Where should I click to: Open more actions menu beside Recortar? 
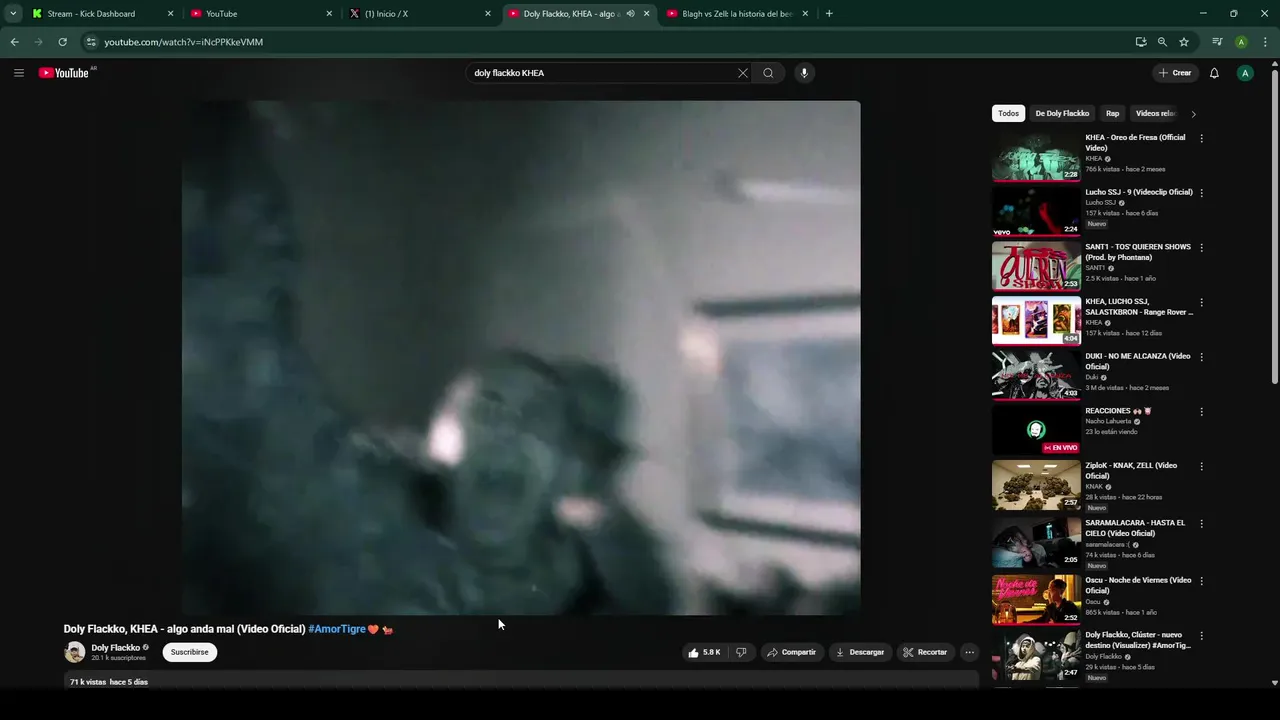[x=969, y=652]
